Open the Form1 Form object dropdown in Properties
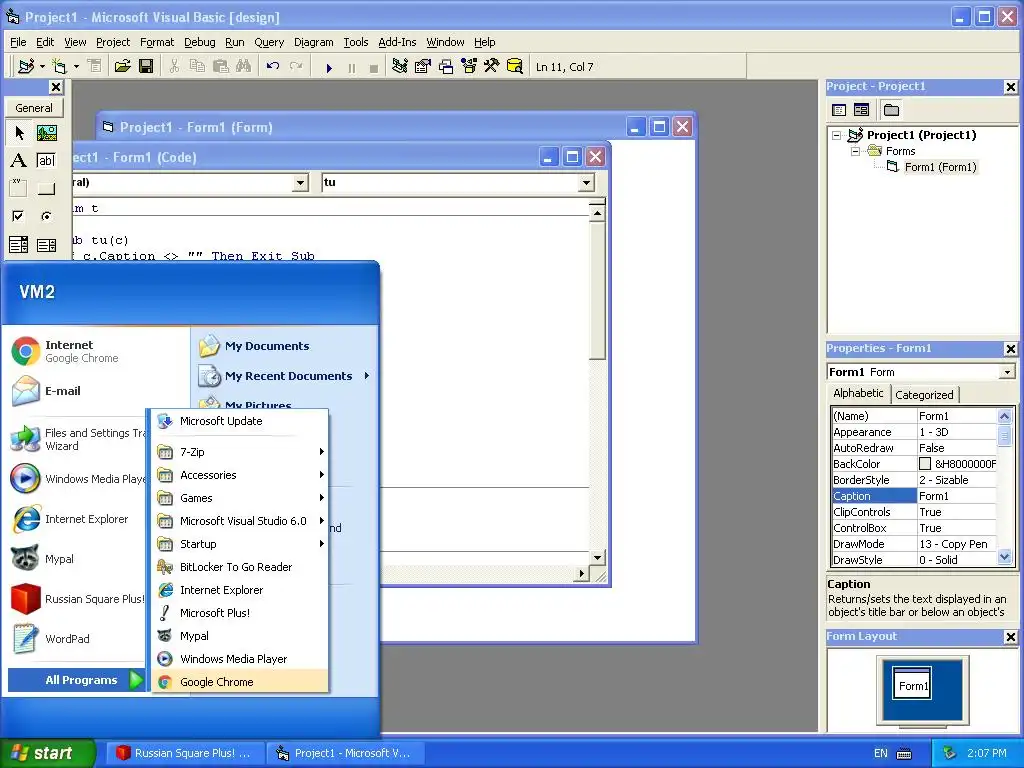The height and width of the screenshot is (768, 1024). (x=1008, y=372)
